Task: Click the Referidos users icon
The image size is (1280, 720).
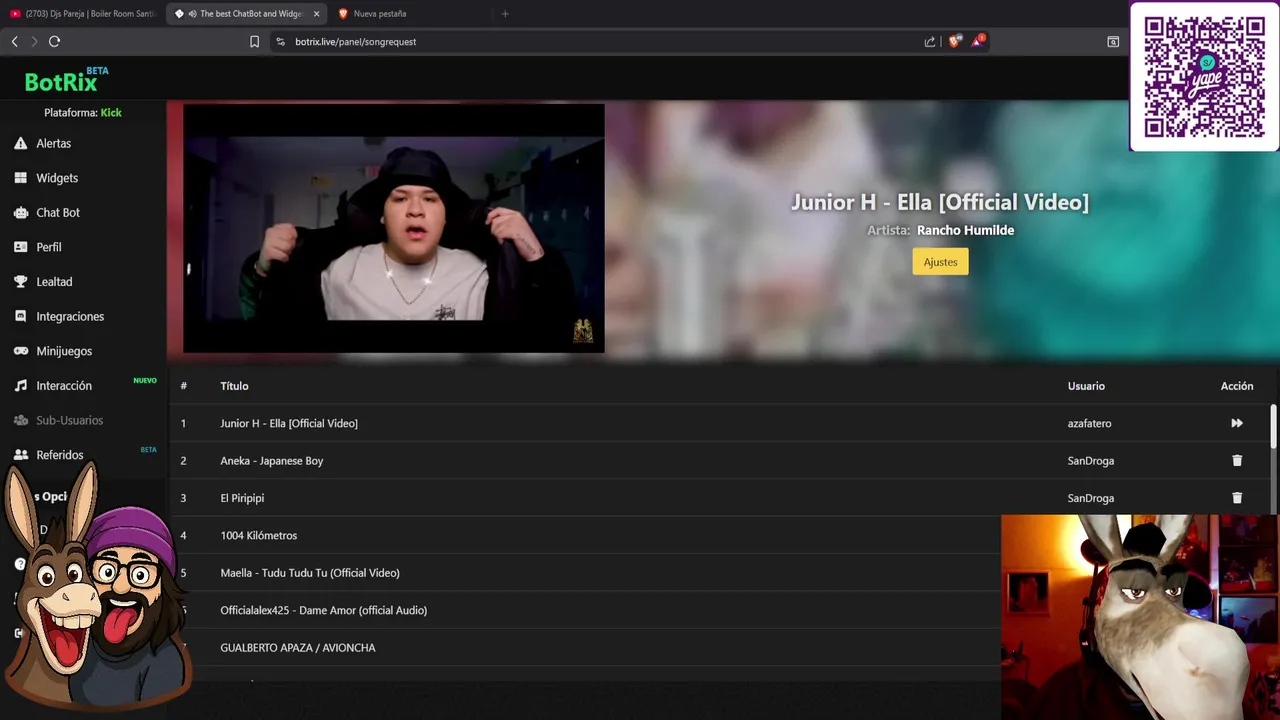Action: pyautogui.click(x=20, y=454)
